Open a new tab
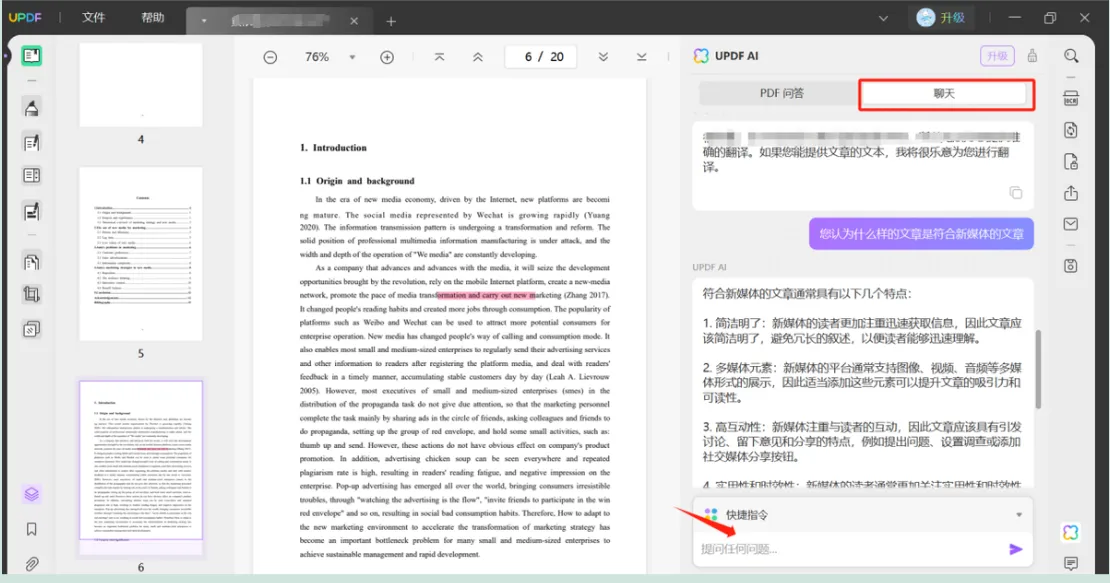 coord(391,21)
